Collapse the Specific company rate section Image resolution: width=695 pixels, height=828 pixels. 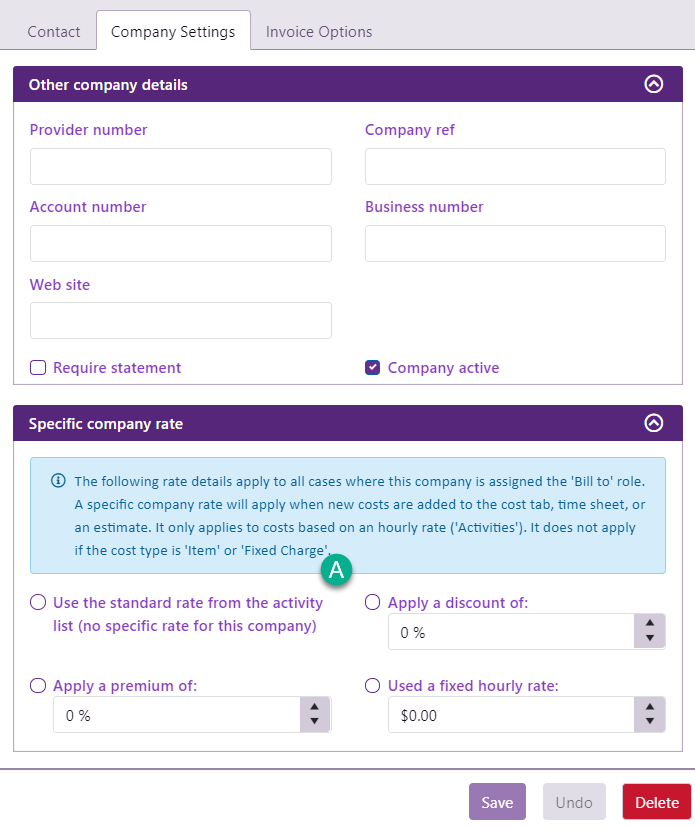click(653, 423)
